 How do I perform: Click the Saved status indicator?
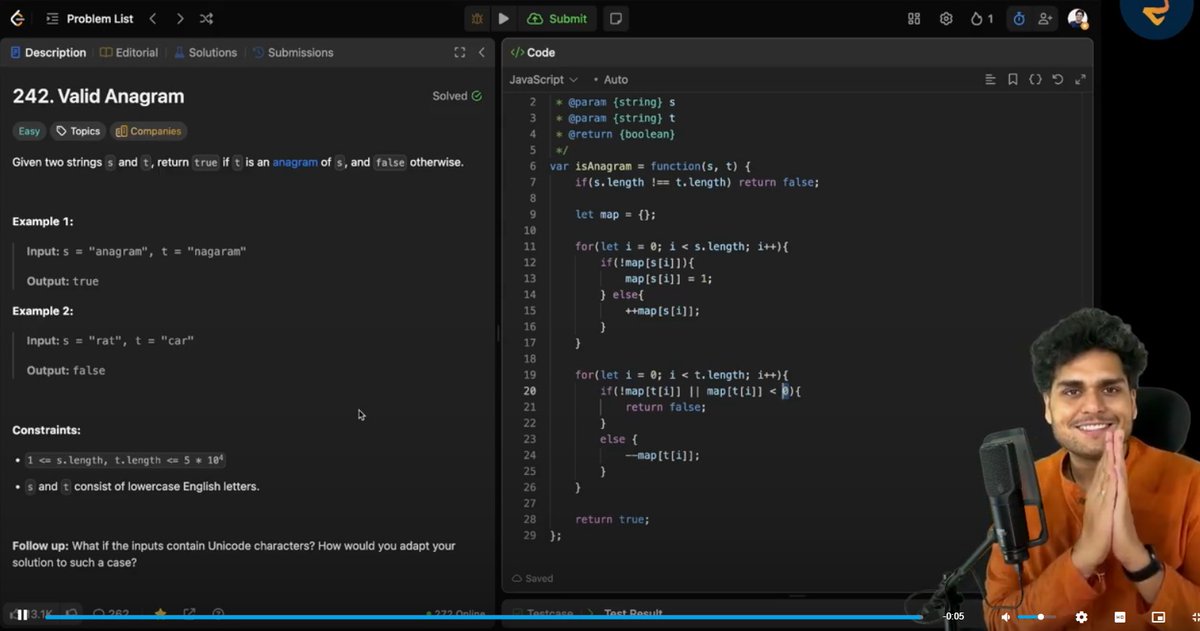coord(532,578)
